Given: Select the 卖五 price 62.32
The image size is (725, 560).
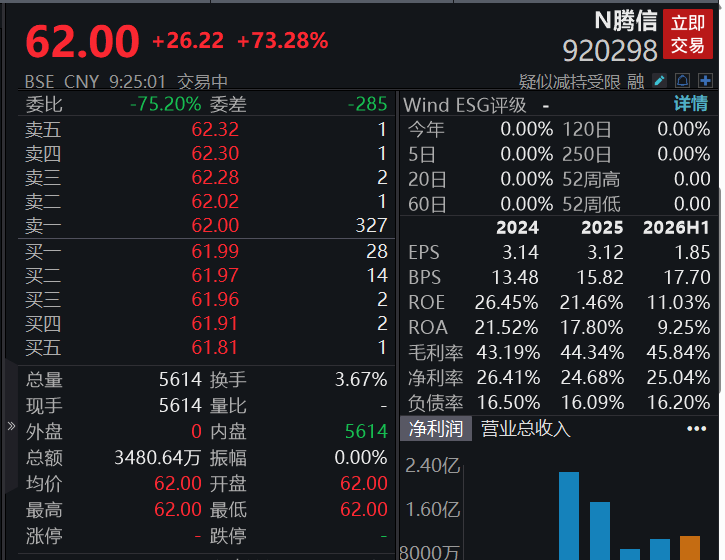Looking at the screenshot, I should [215, 129].
